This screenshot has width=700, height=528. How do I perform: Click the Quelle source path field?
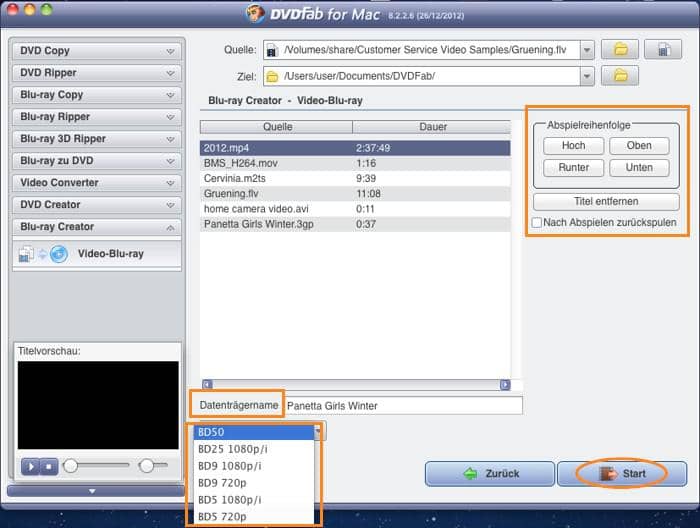(422, 50)
